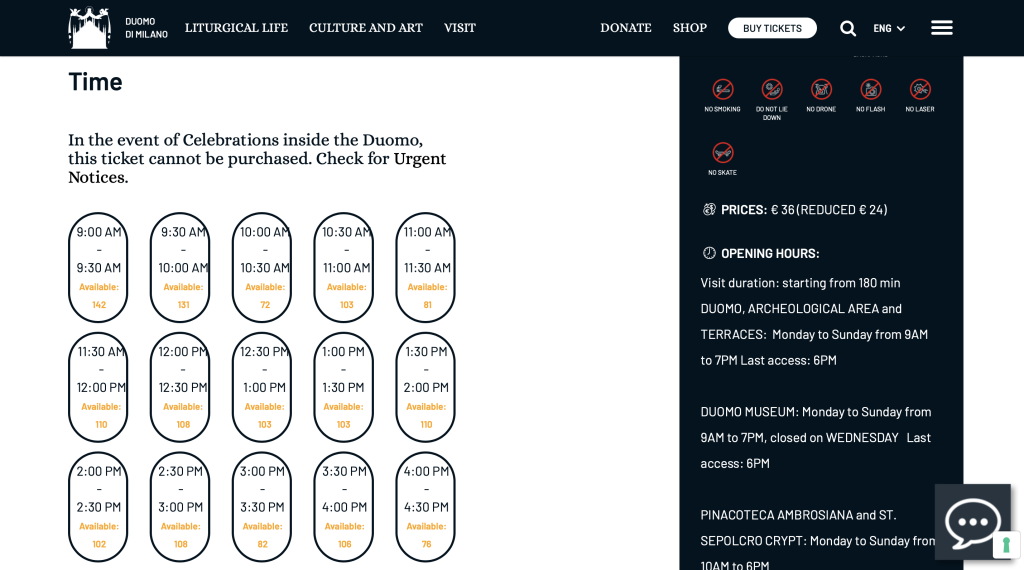Click the Do Not Lie Down icon
The image size is (1024, 570).
coord(772,89)
